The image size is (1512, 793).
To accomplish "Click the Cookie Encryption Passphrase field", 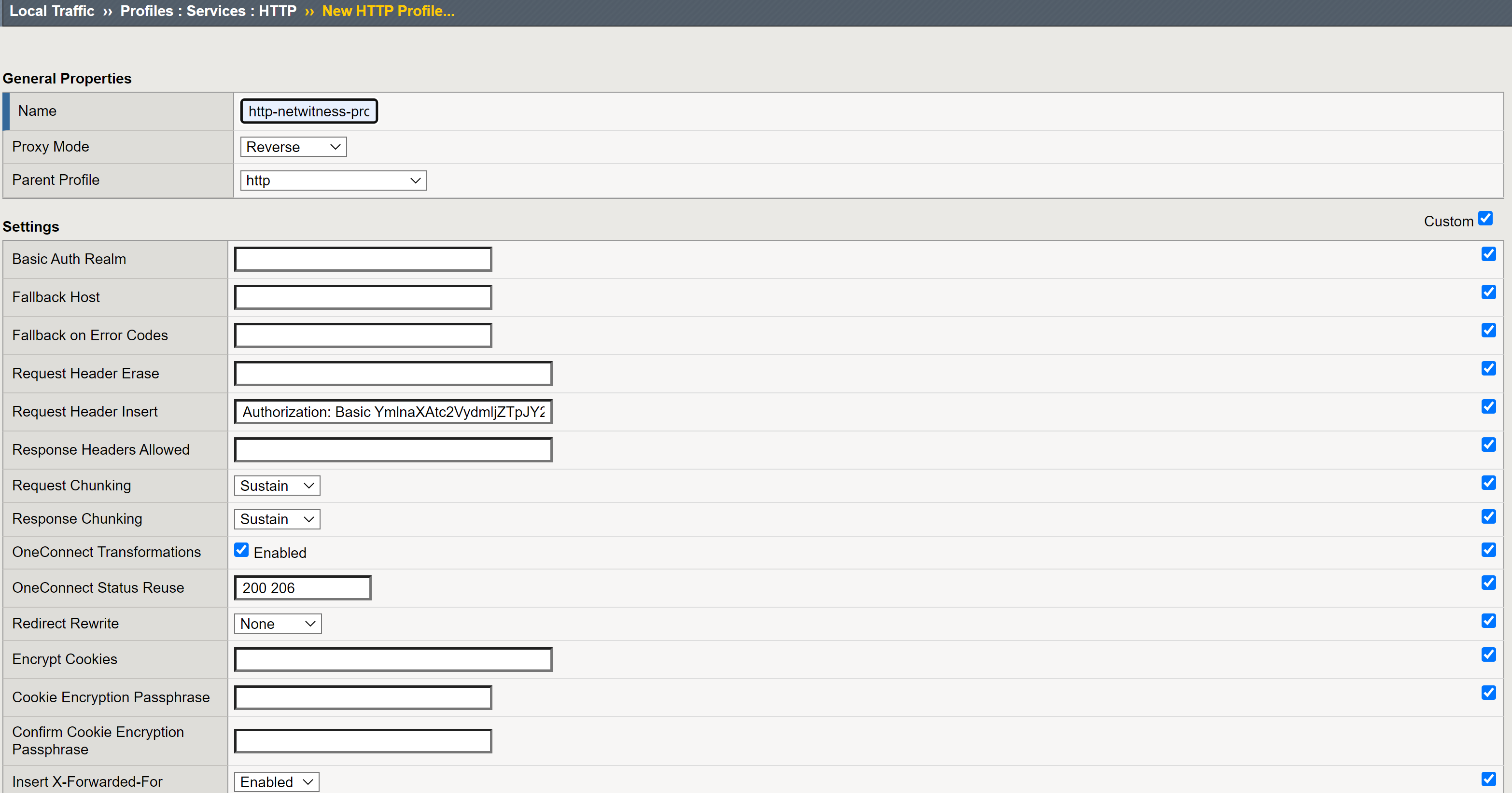I will pos(363,697).
